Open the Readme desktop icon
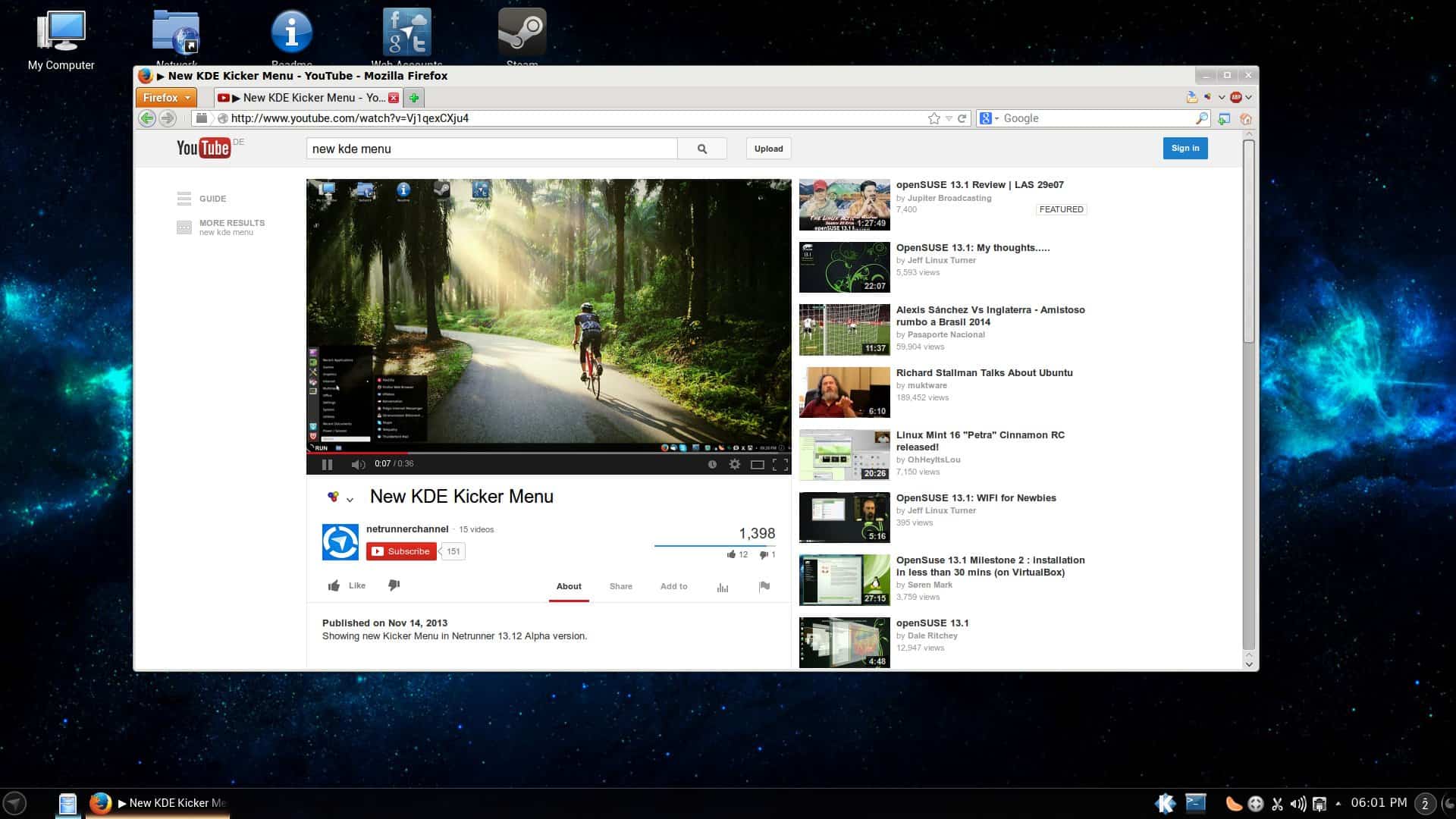The height and width of the screenshot is (819, 1456). point(292,38)
